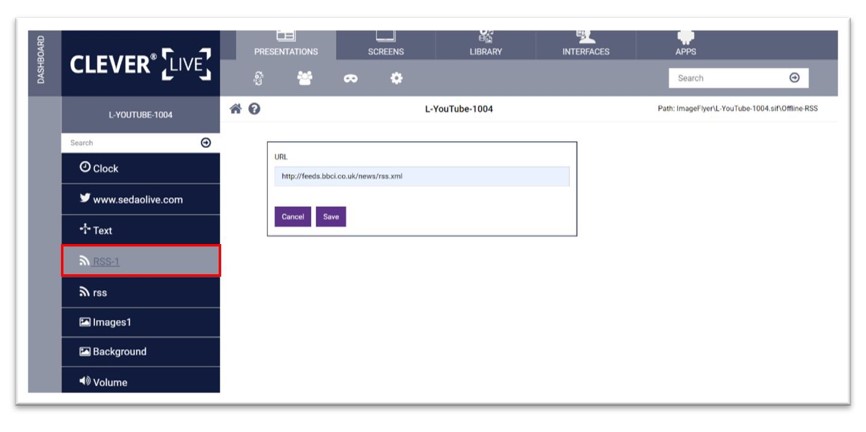Select the www.sedaolive.com Twitter item

click(x=141, y=199)
